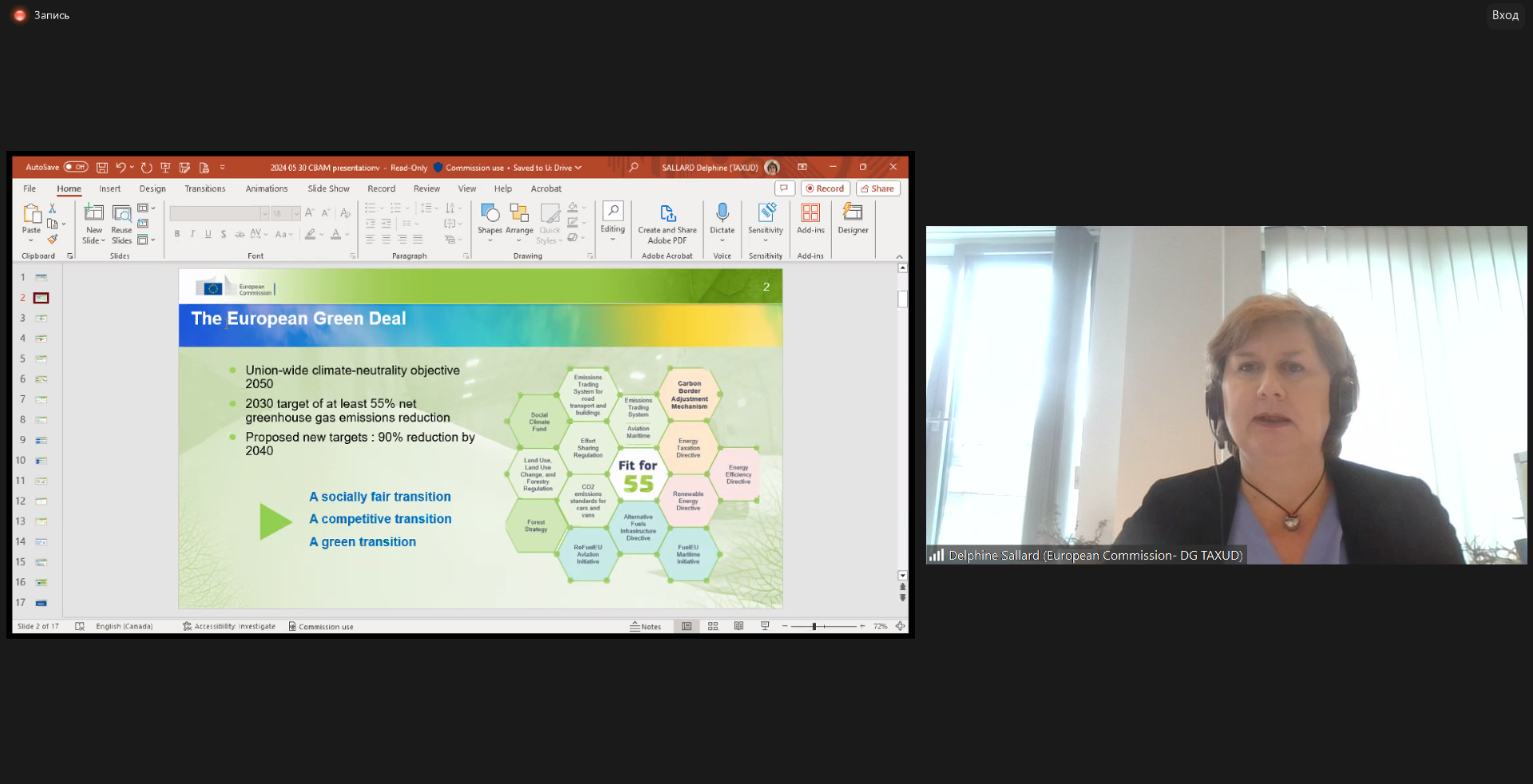
Task: Click the red Record button
Action: coord(825,189)
